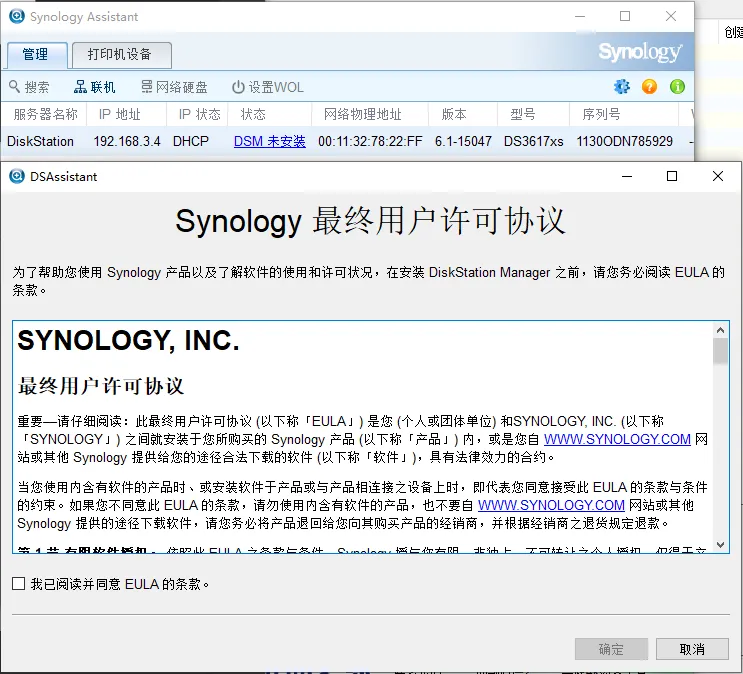
Task: Open the first WWW.SYNOLOGY.COM link in EULA
Action: 617,439
